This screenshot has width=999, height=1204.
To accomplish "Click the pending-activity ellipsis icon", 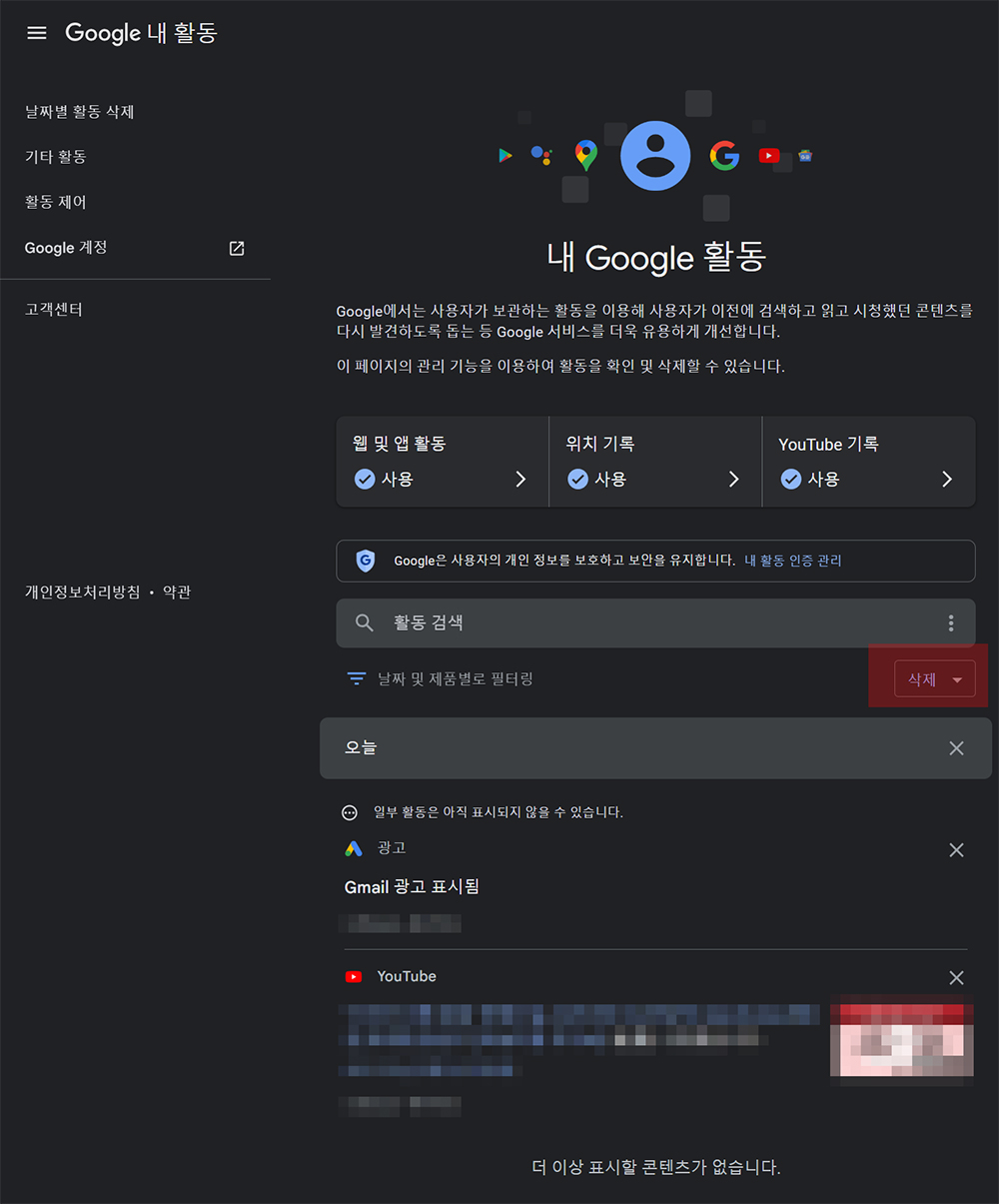I will (350, 812).
